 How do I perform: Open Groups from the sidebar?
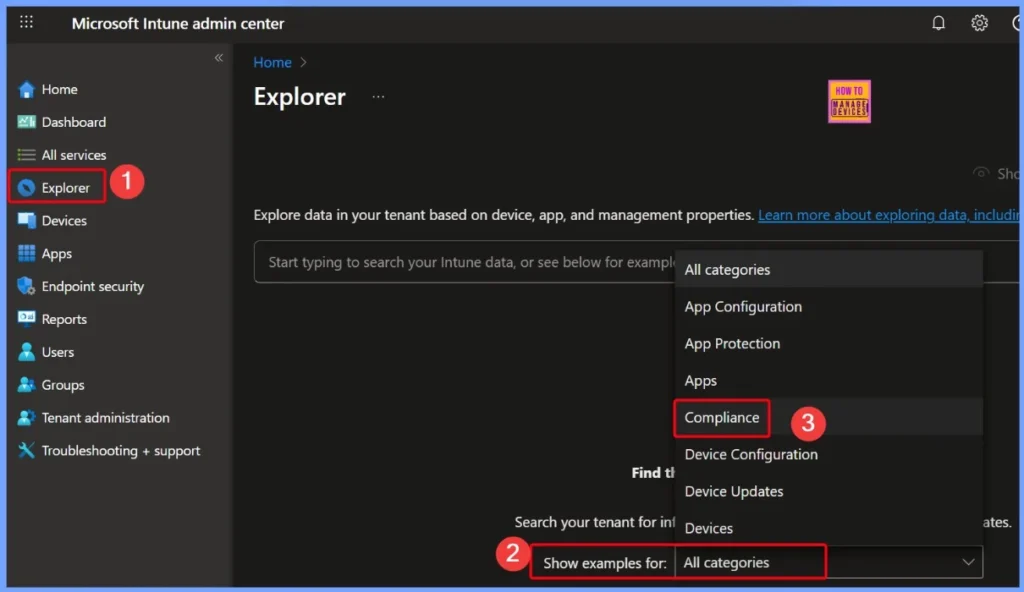click(x=63, y=385)
